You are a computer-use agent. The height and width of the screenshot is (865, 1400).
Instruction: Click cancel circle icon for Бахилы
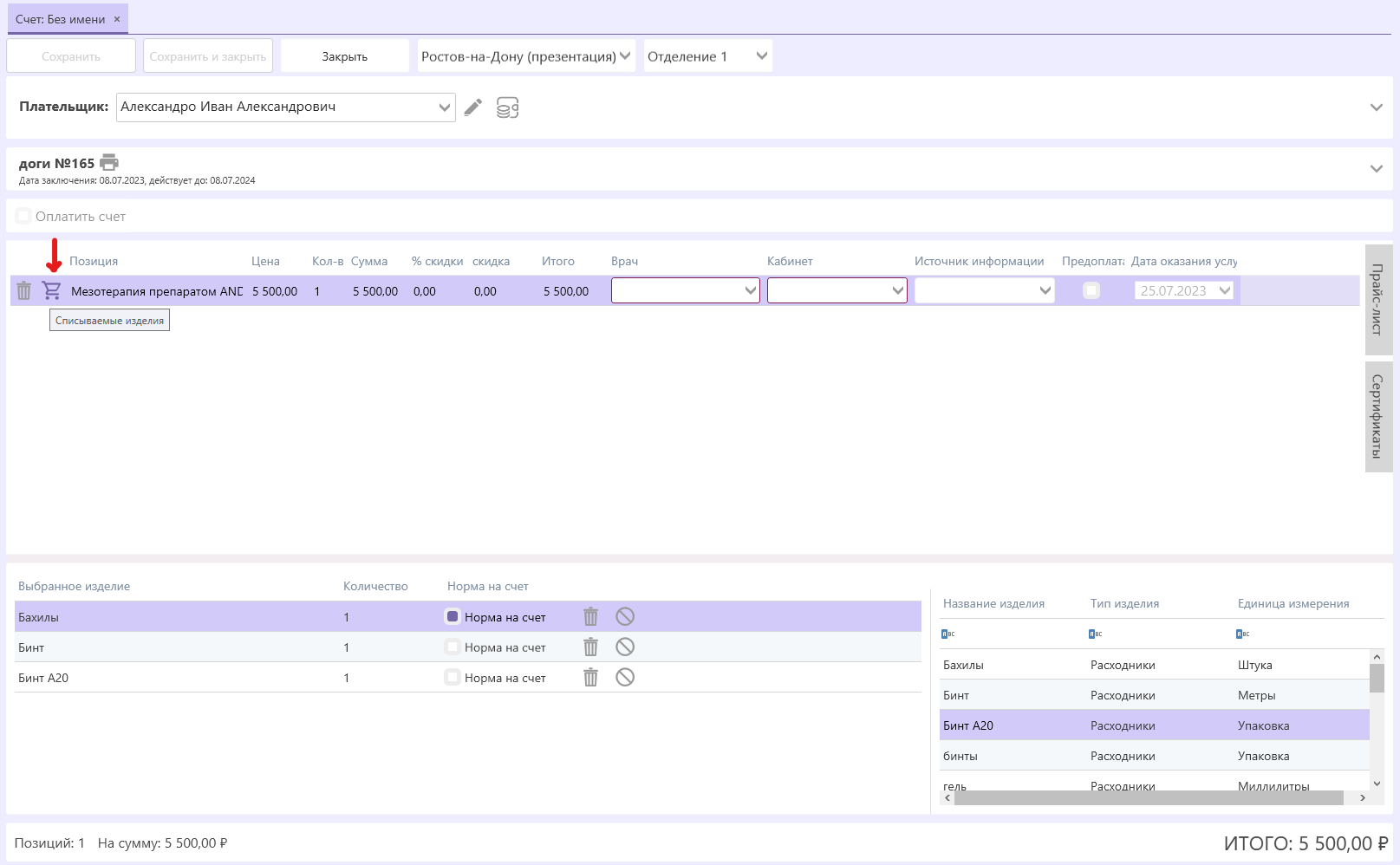[625, 616]
